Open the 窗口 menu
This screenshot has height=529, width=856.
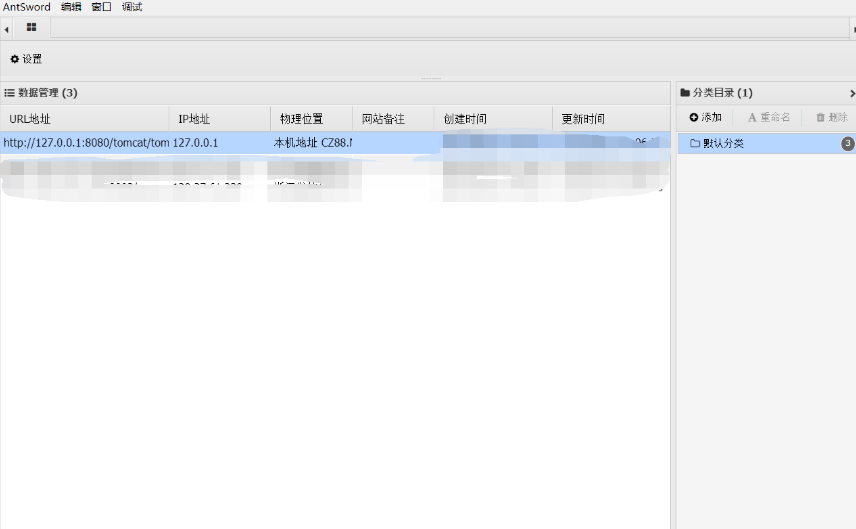(102, 7)
